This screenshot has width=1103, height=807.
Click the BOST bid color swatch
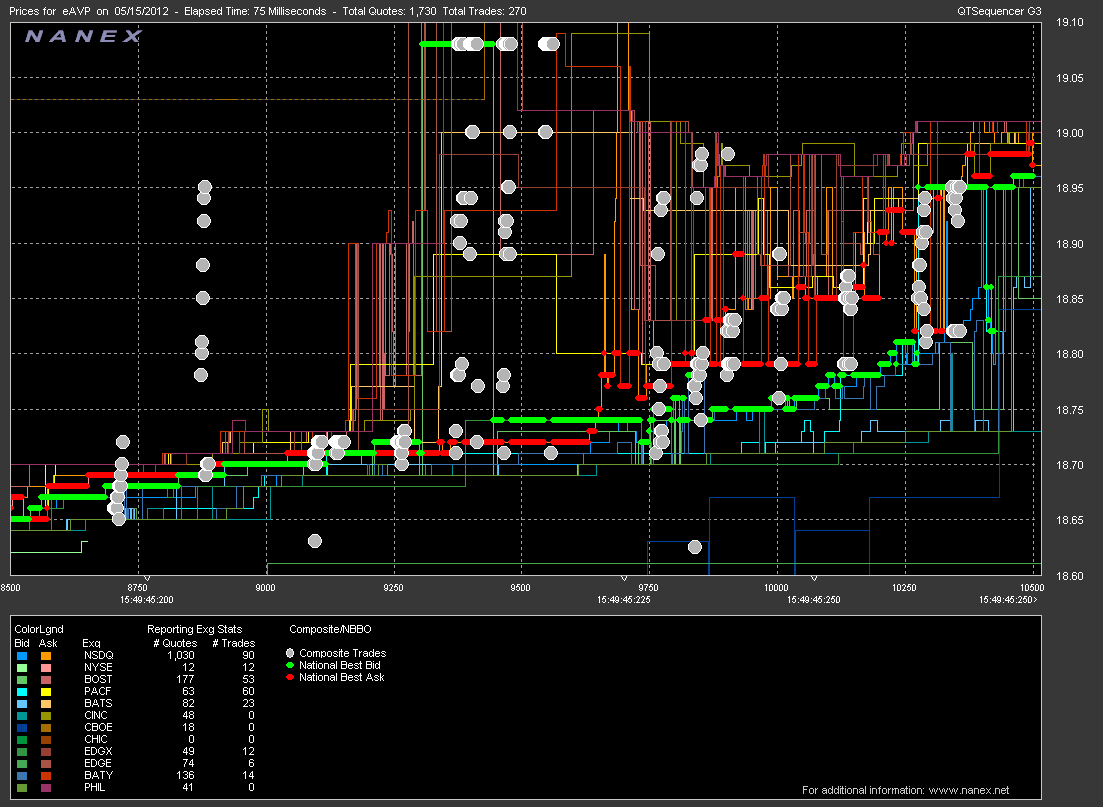23,680
